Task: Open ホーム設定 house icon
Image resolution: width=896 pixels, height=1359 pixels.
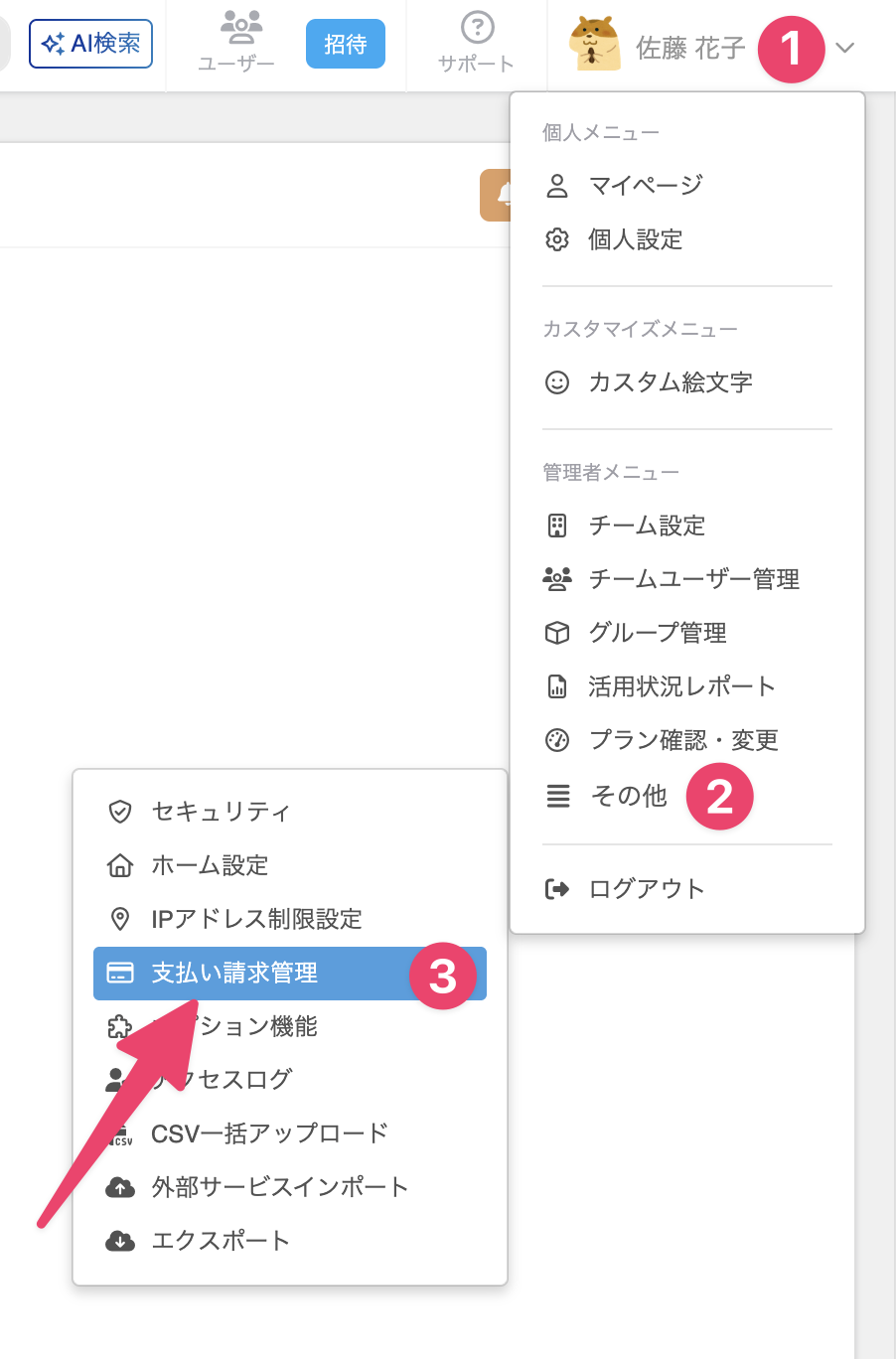Action: [120, 865]
